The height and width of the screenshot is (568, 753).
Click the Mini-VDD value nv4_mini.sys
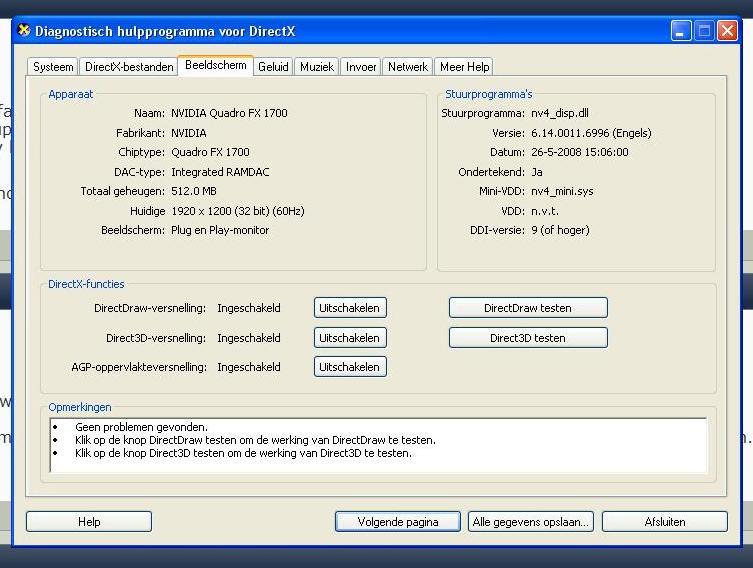[562, 191]
